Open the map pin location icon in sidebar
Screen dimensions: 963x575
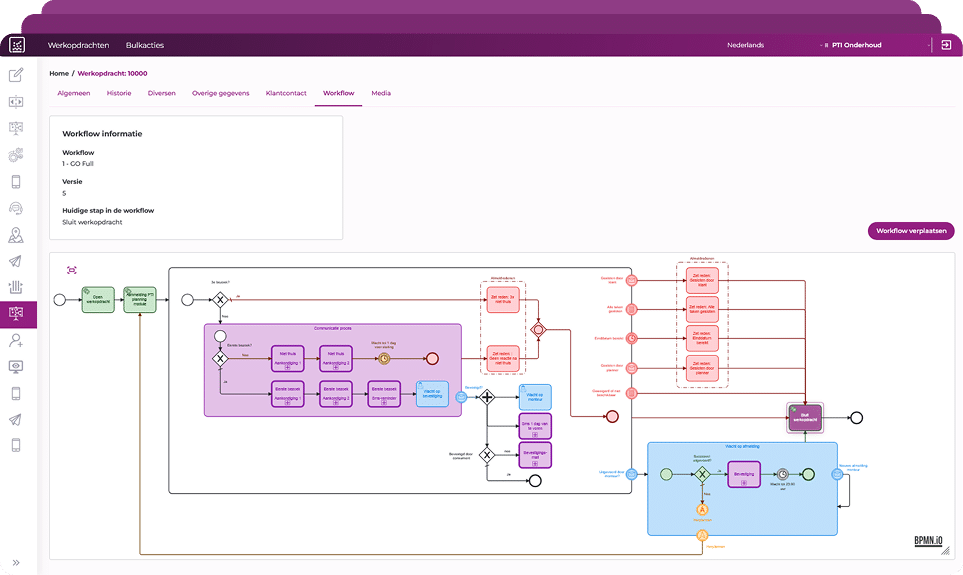[x=16, y=235]
